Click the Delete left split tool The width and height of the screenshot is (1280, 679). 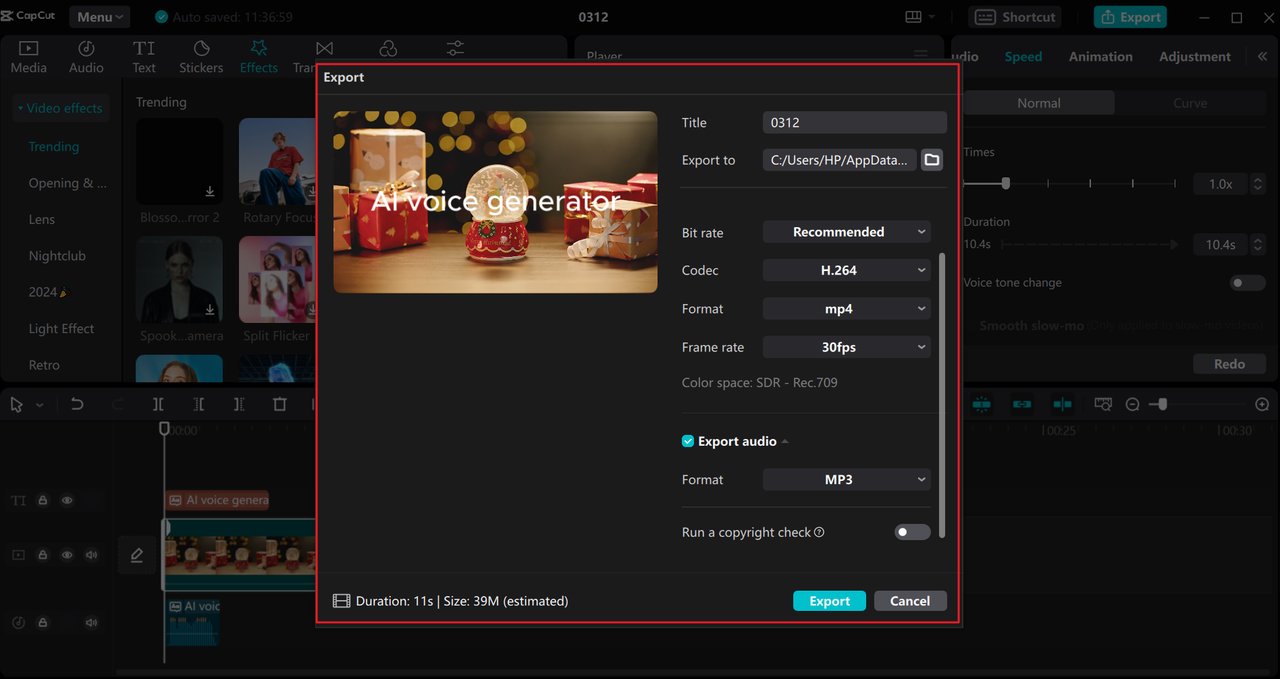click(x=199, y=404)
